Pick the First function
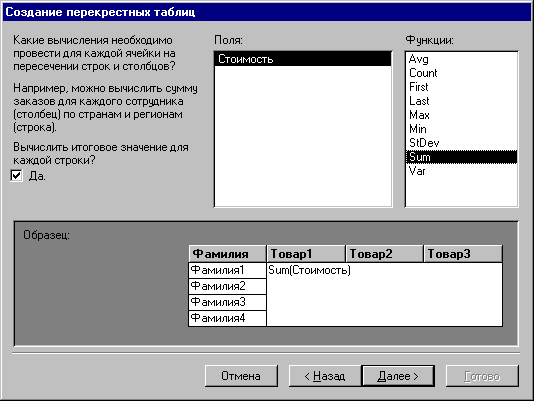Image resolution: width=534 pixels, height=401 pixels. coord(461,87)
